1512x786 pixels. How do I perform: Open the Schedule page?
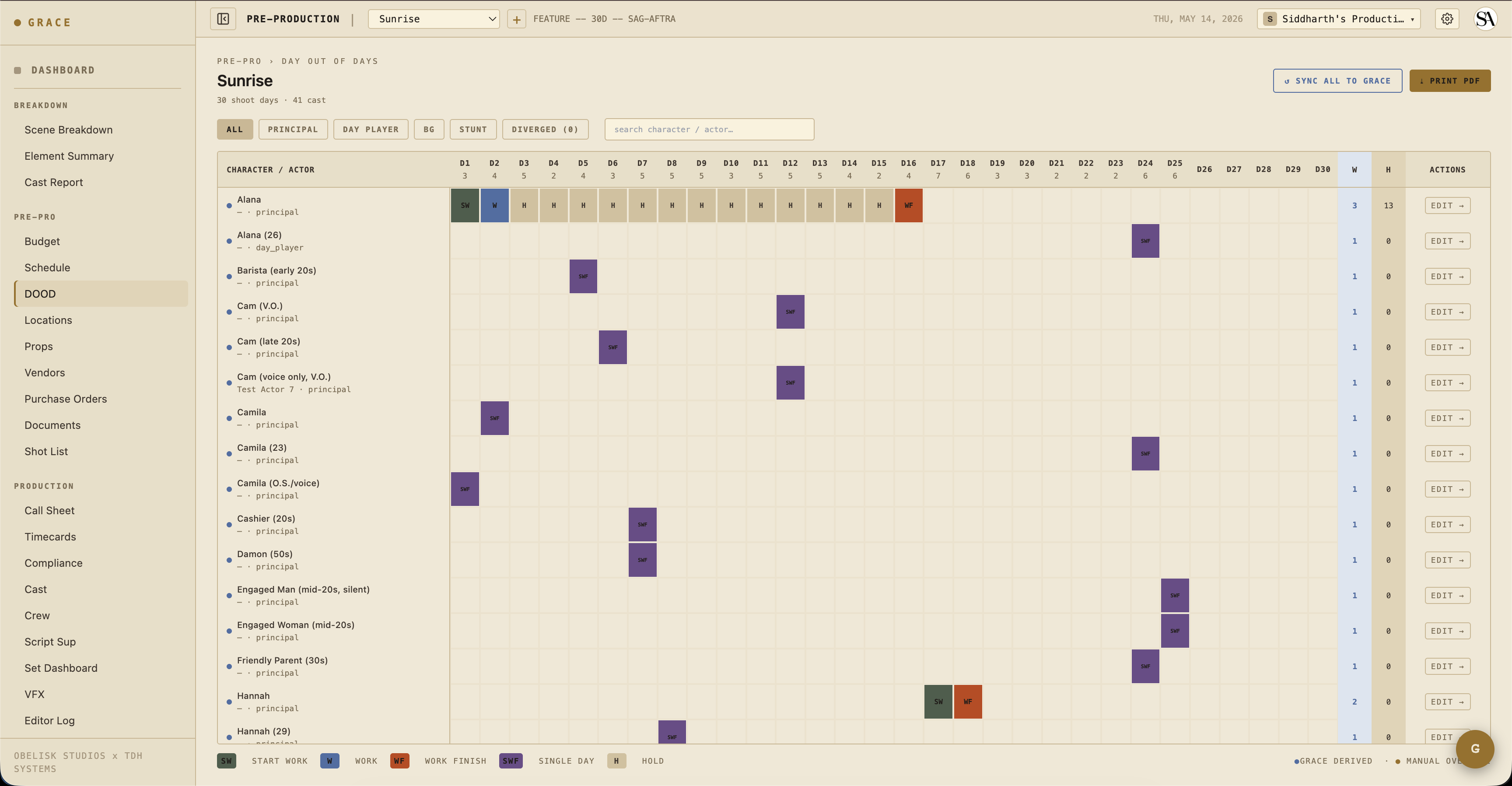tap(48, 268)
